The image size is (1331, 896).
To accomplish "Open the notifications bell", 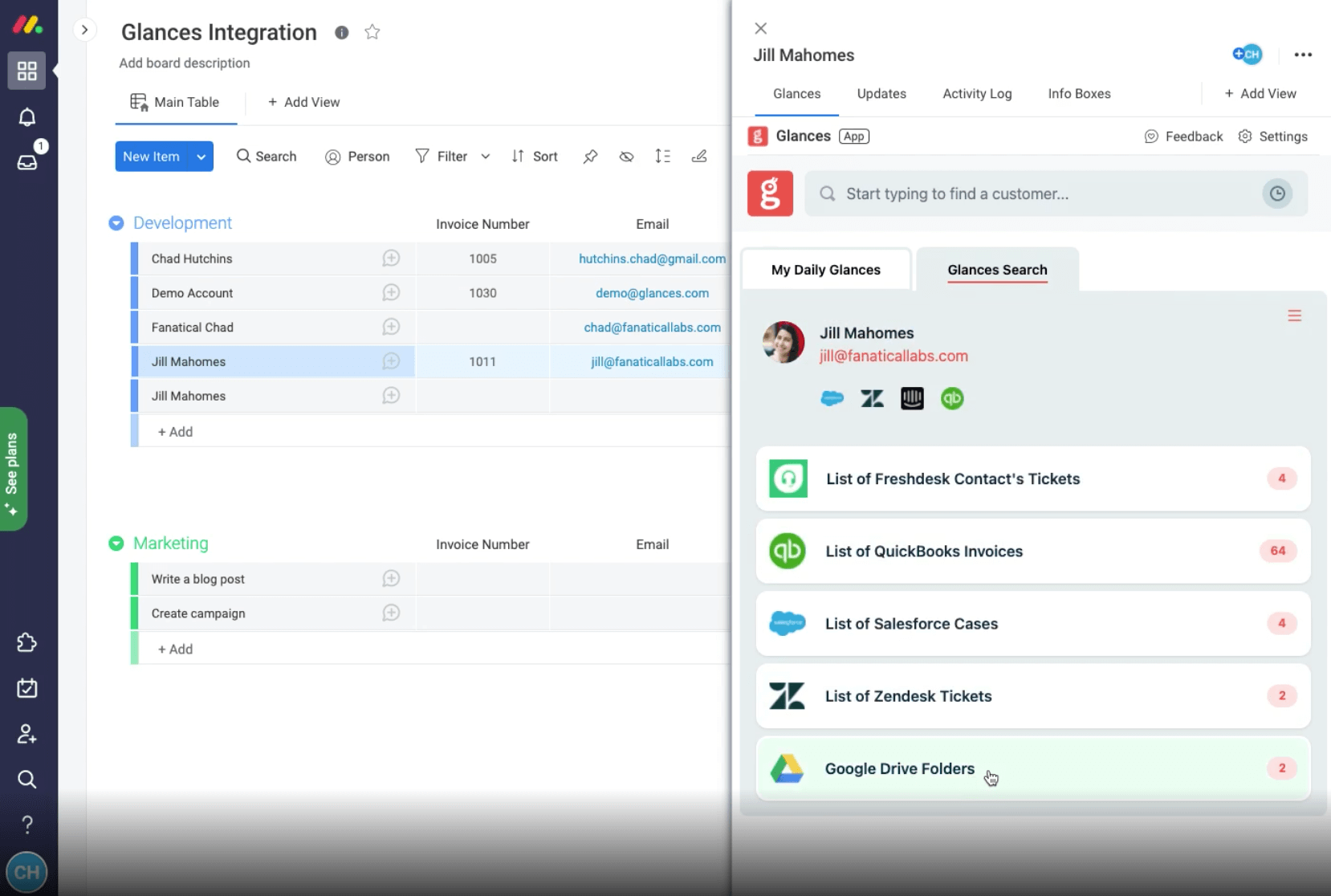I will click(27, 117).
